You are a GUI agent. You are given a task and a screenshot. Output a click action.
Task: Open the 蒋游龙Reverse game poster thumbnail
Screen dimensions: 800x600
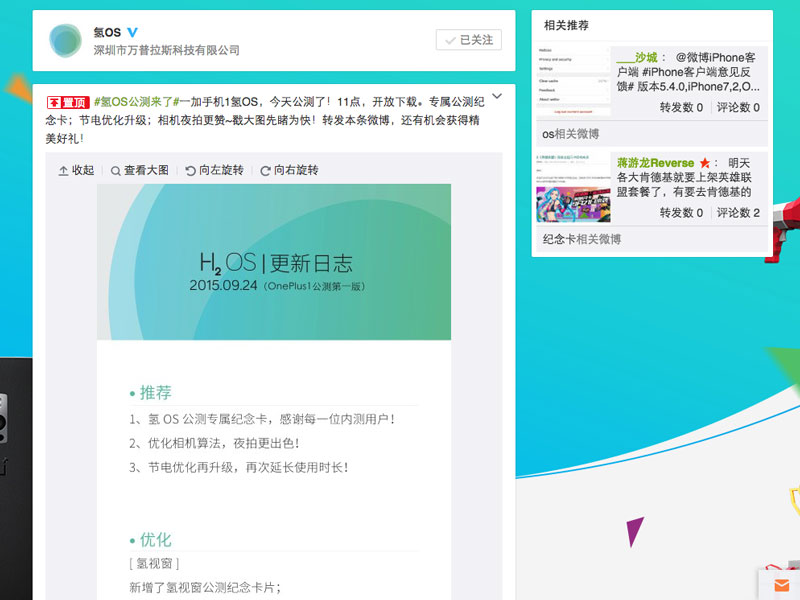(x=573, y=187)
